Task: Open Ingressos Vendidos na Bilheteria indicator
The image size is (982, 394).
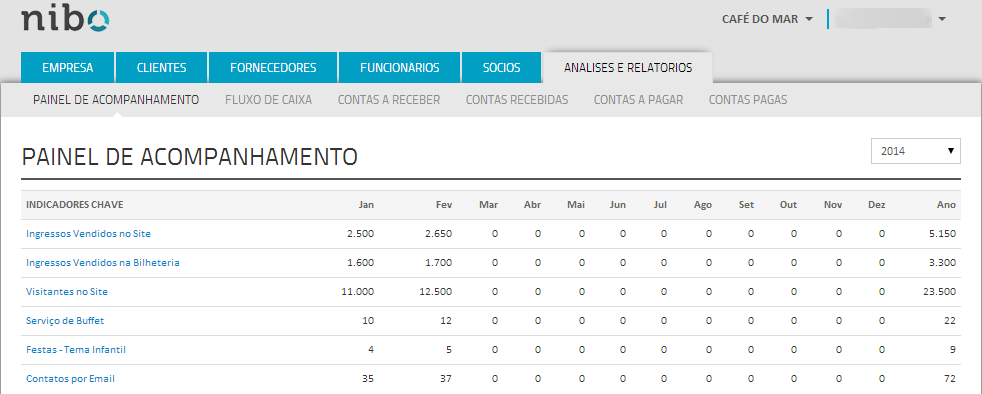Action: coord(103,262)
